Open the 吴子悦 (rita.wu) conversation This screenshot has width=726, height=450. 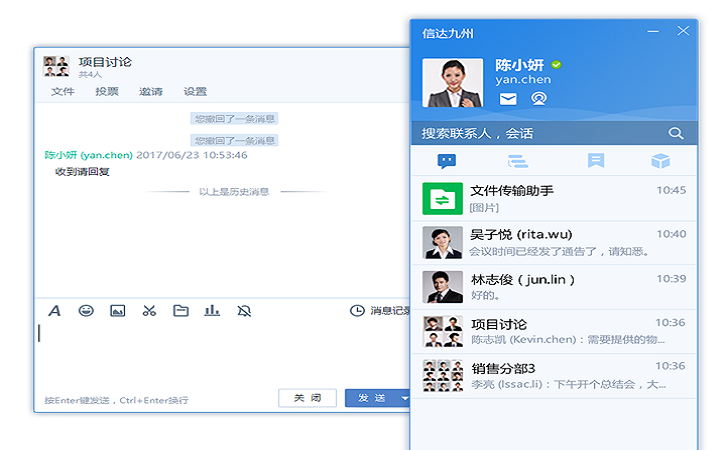554,242
